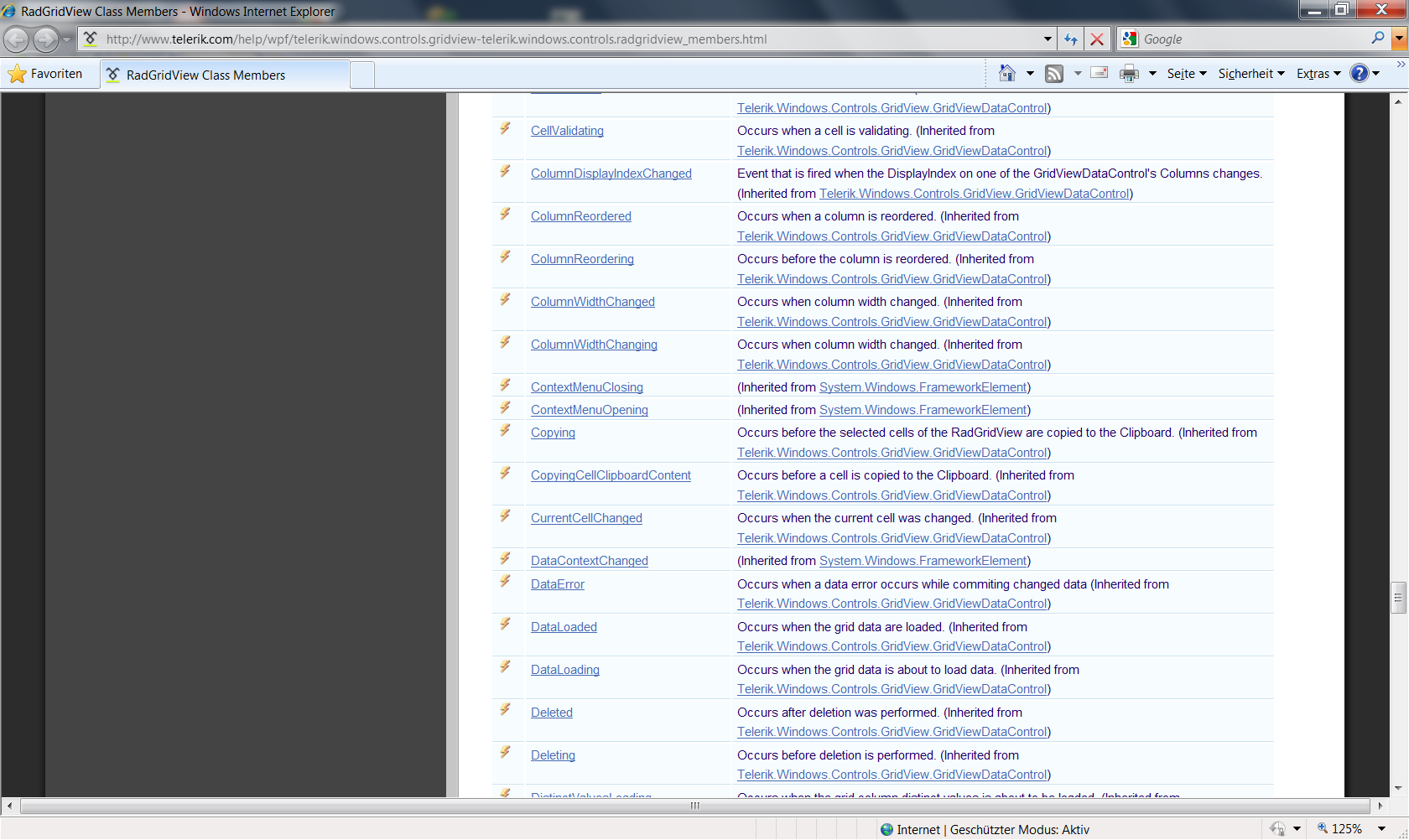Open the ColumnWidthChanging event link
The height and width of the screenshot is (840, 1409).
tap(594, 345)
